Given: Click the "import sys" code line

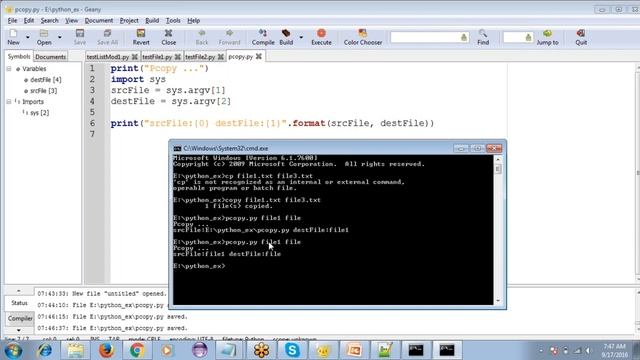Looking at the screenshot, I should [138, 79].
